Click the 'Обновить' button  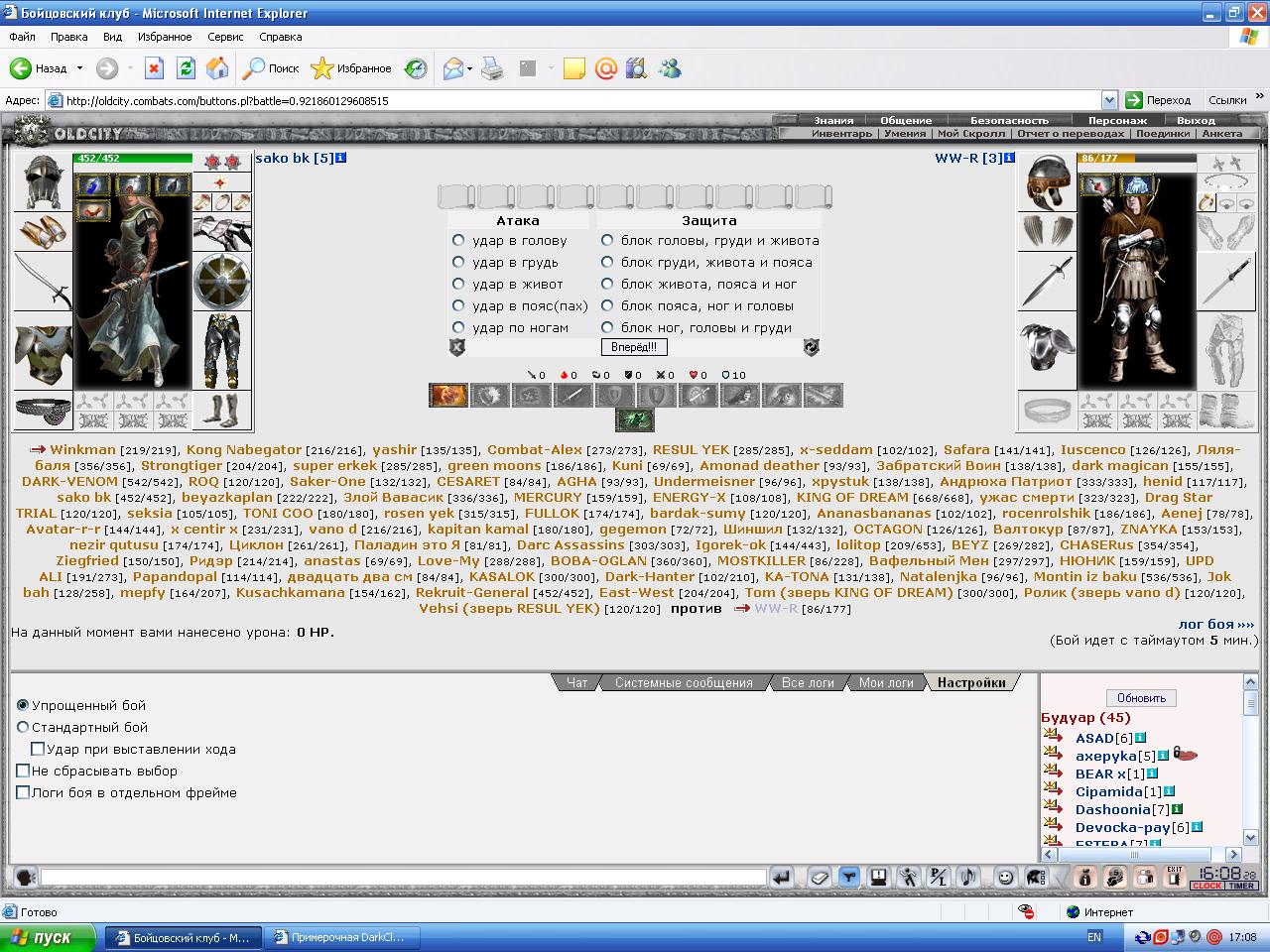pyautogui.click(x=1141, y=697)
